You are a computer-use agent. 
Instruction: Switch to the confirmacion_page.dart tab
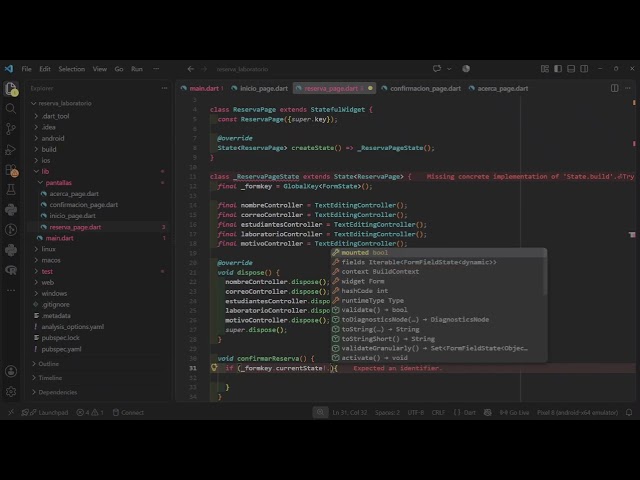pyautogui.click(x=421, y=88)
